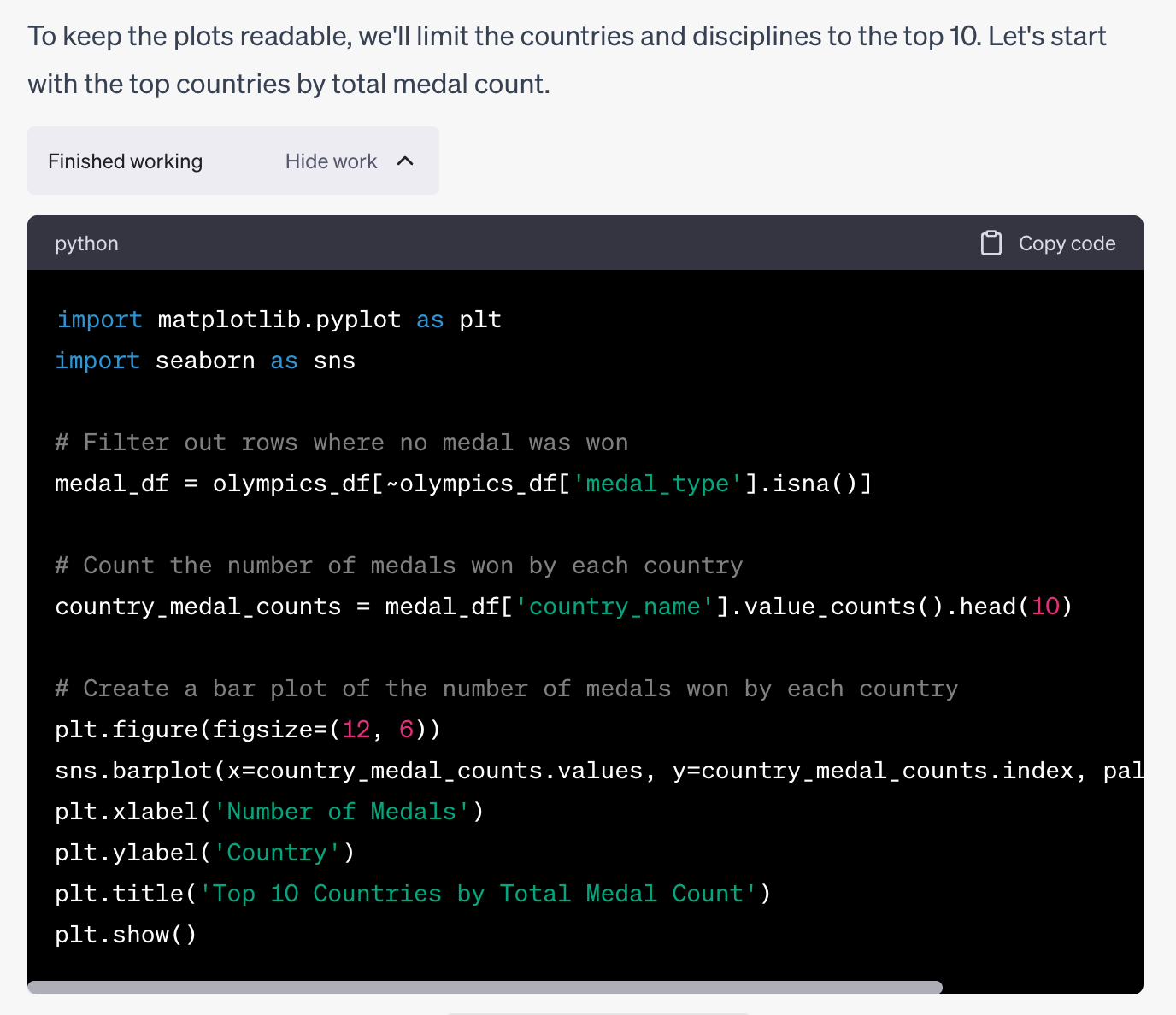Collapse work using the up chevron
Image resolution: width=1176 pixels, height=1015 pixels.
tap(406, 161)
